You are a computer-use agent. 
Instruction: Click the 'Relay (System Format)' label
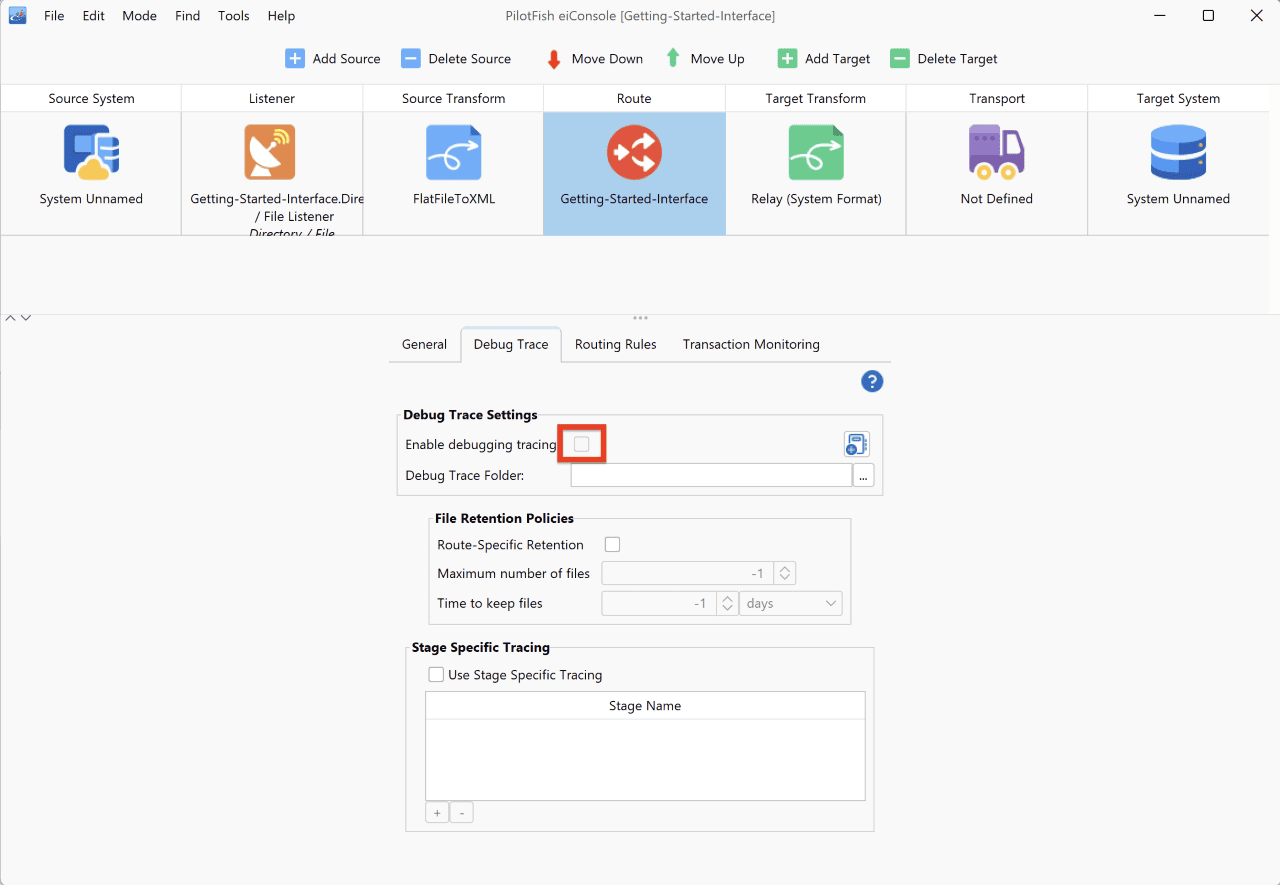pyautogui.click(x=816, y=199)
